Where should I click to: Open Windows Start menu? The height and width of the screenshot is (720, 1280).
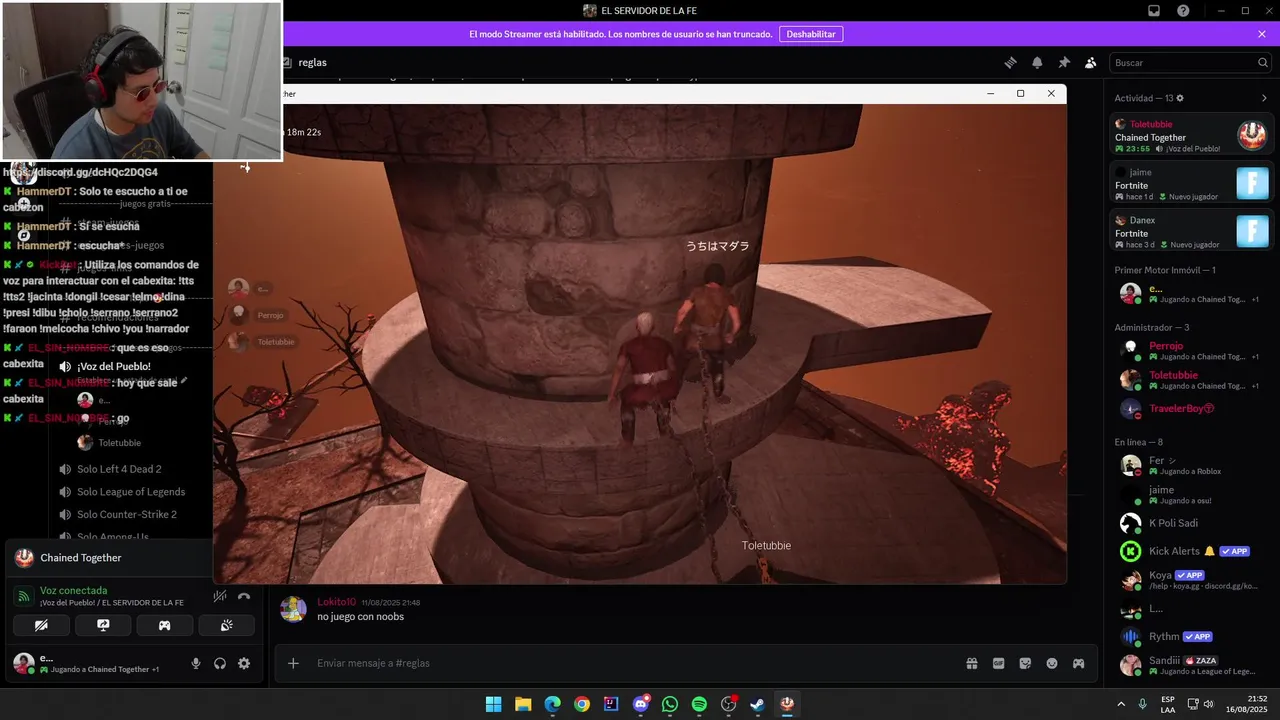(493, 704)
